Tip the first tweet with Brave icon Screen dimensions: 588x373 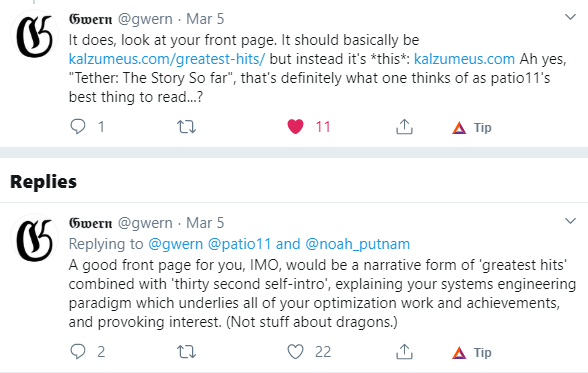point(472,128)
